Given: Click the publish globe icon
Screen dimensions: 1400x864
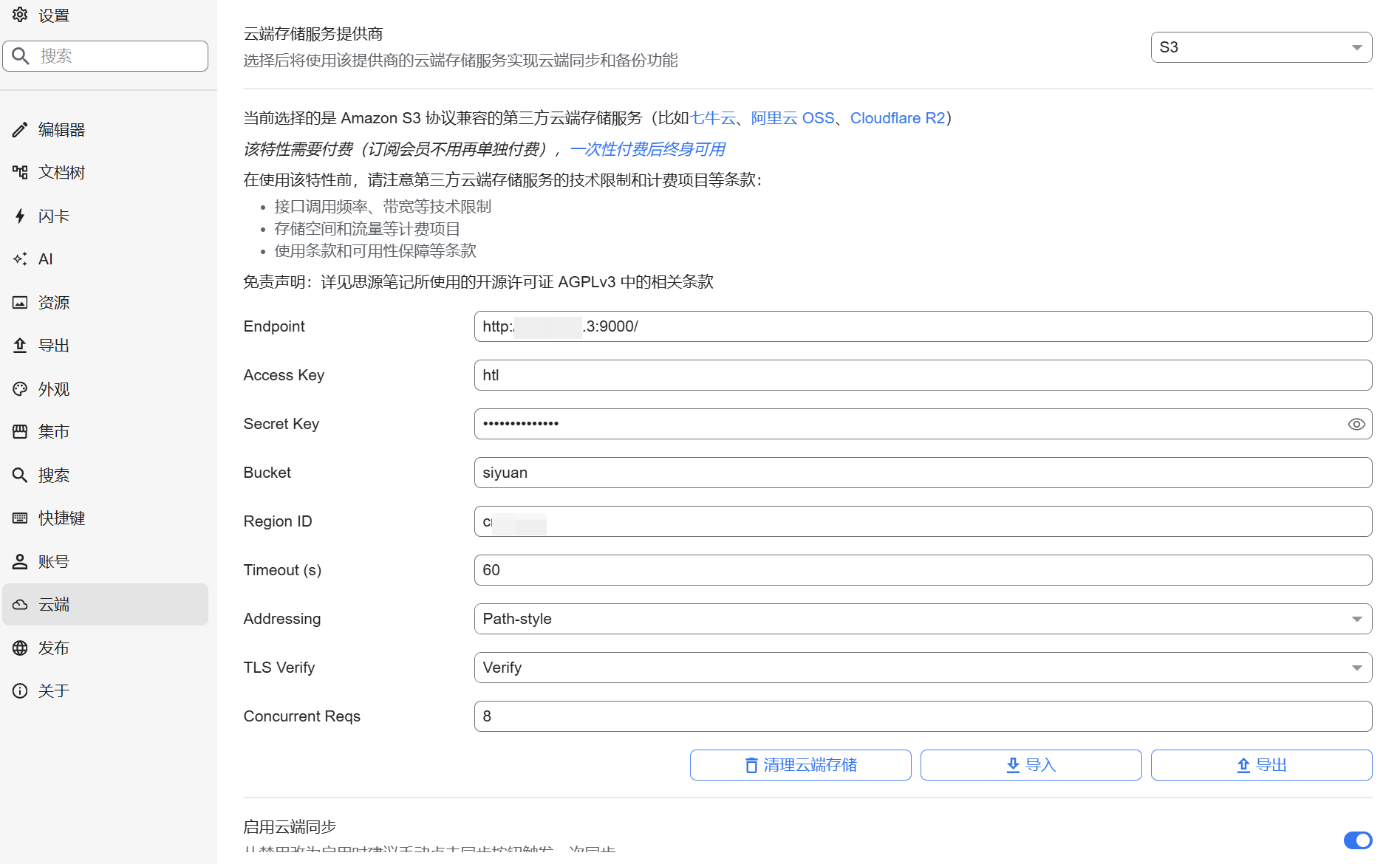Looking at the screenshot, I should coord(20,648).
